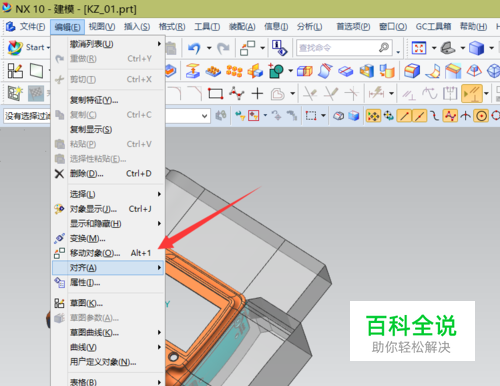The height and width of the screenshot is (386, 500).
Task: Choose 移动对象(O)... from Edit menu
Action: 108,253
